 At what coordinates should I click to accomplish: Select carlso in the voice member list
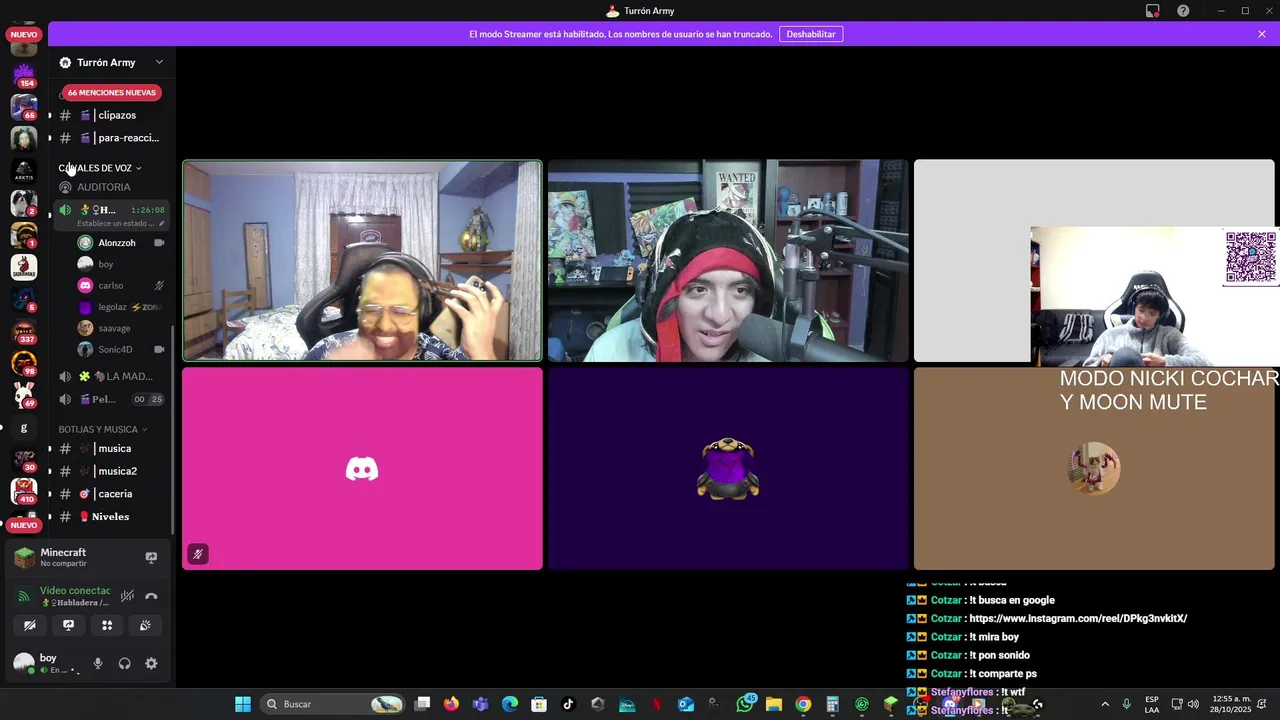121,285
